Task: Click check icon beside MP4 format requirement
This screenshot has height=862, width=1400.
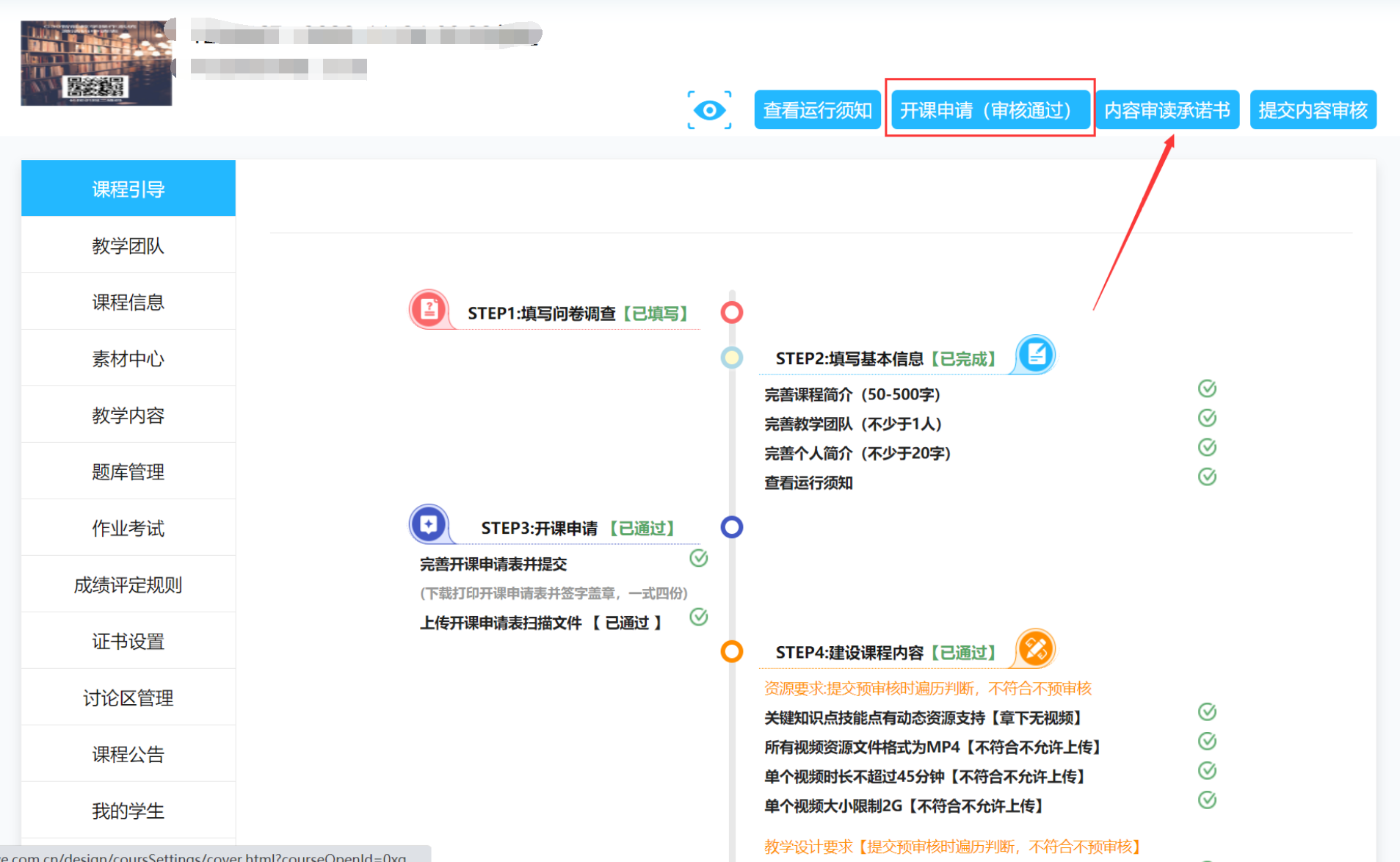Action: (x=1208, y=741)
